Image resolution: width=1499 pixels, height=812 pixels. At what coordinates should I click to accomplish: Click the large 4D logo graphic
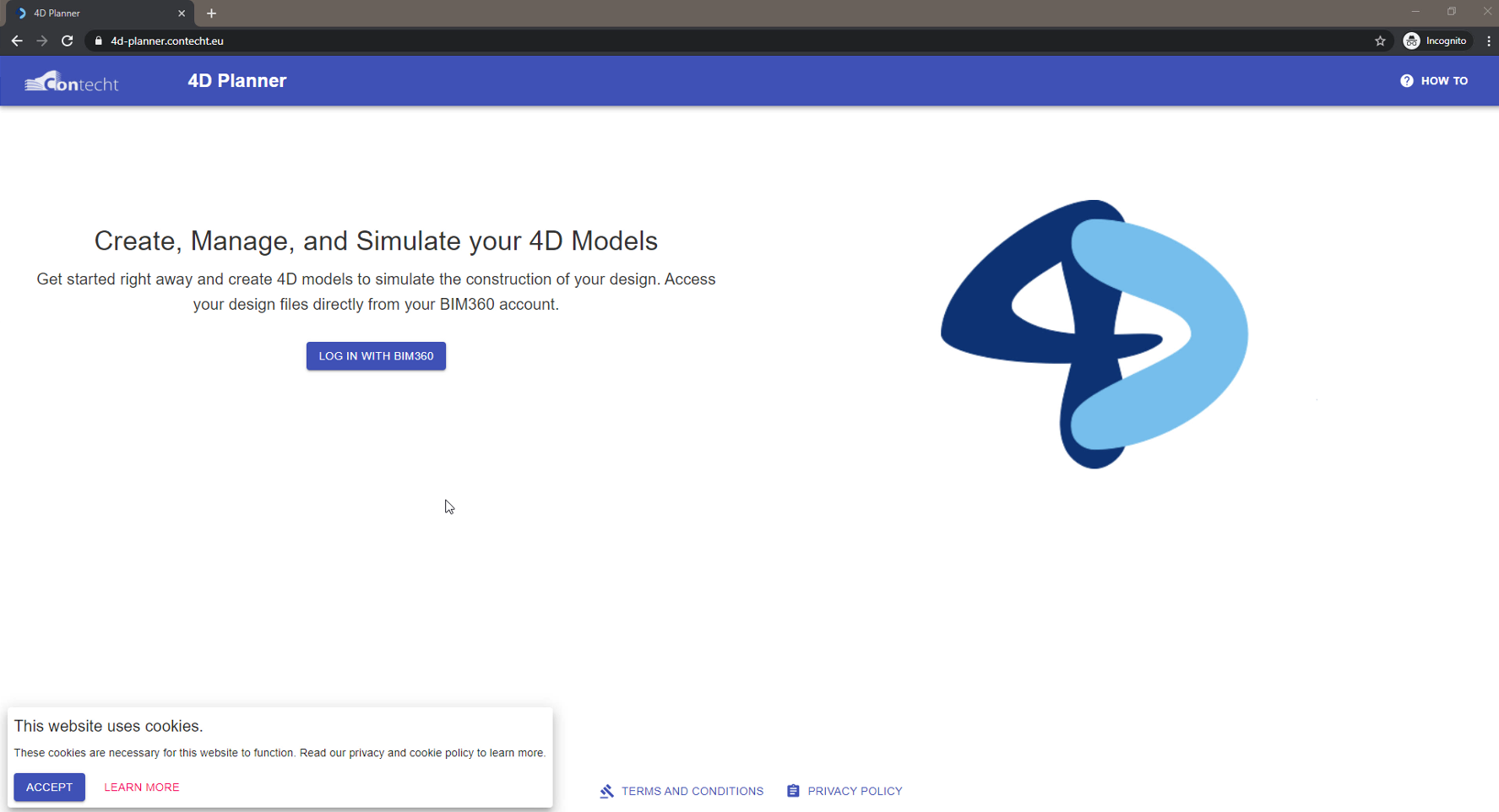point(1094,334)
